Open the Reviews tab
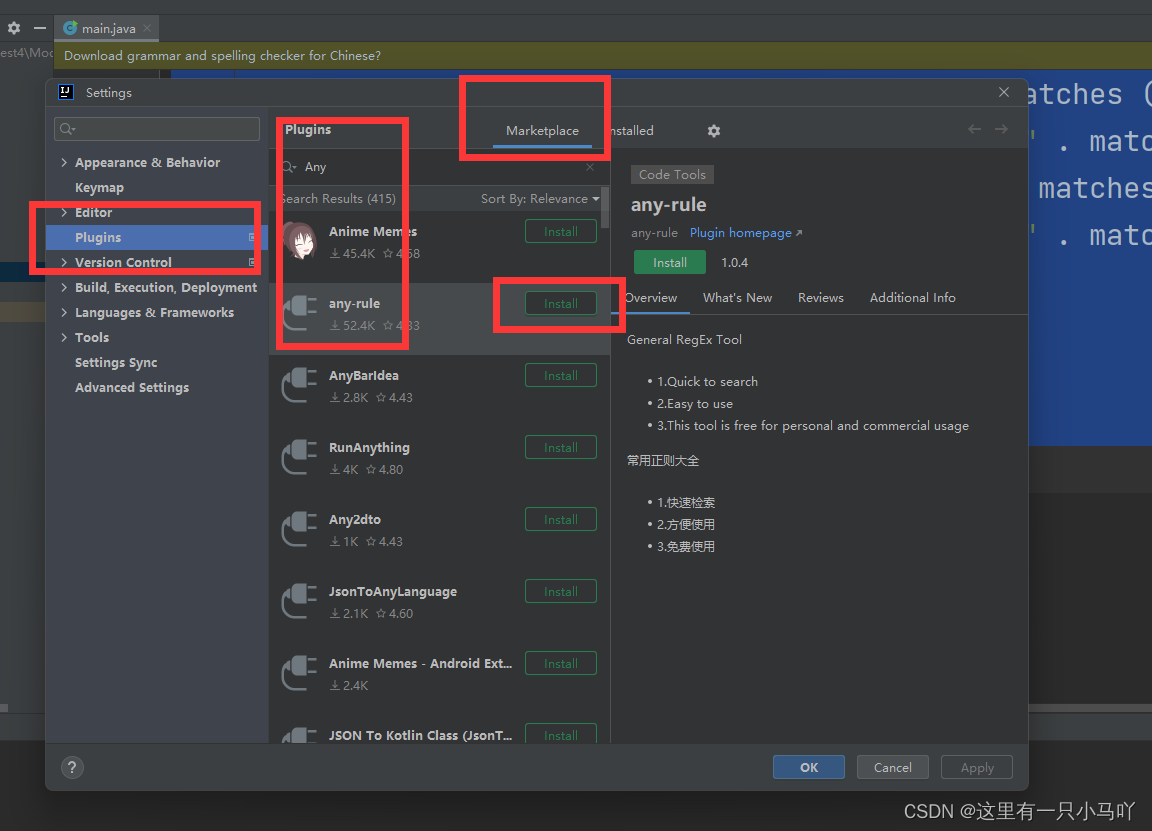Viewport: 1152px width, 831px height. pyautogui.click(x=821, y=298)
